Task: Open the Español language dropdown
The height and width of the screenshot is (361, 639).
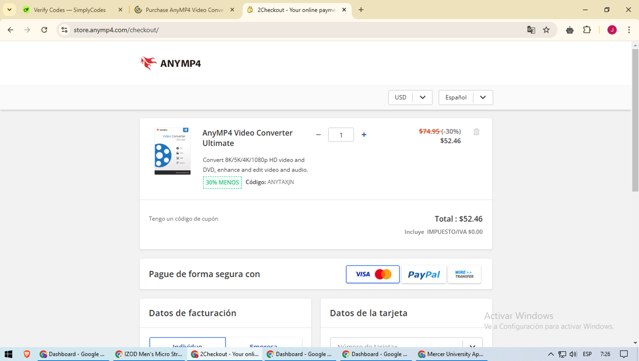Action: tap(465, 97)
